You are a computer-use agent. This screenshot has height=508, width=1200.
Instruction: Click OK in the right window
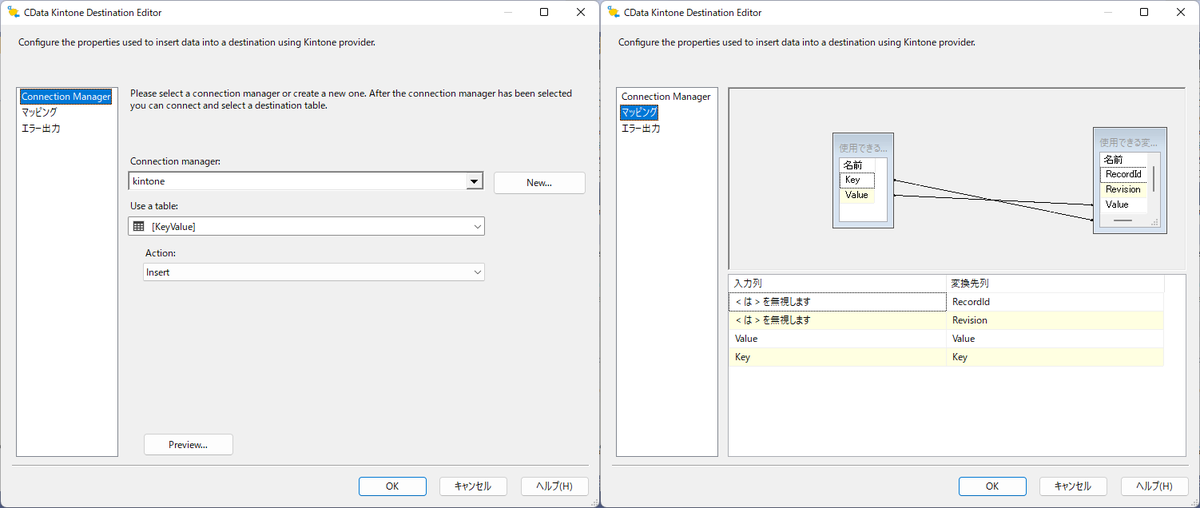pyautogui.click(x=992, y=486)
